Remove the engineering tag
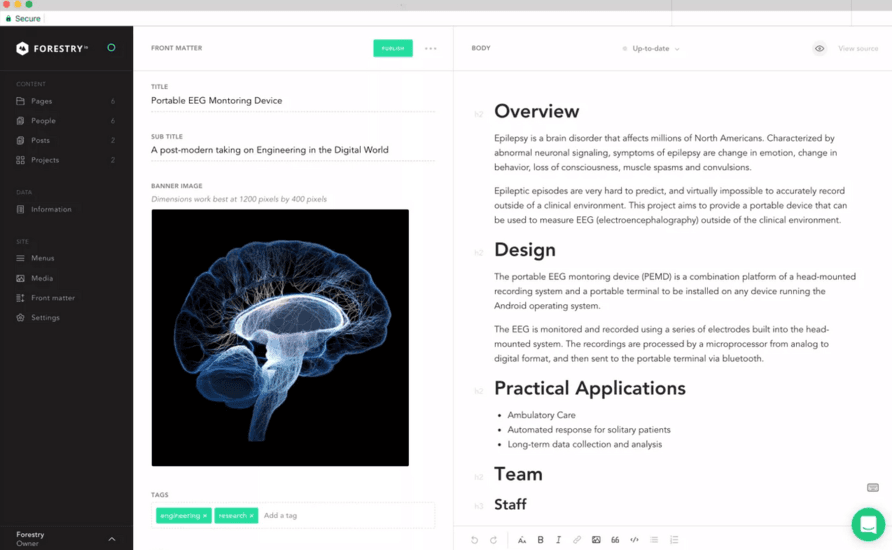 coord(205,516)
